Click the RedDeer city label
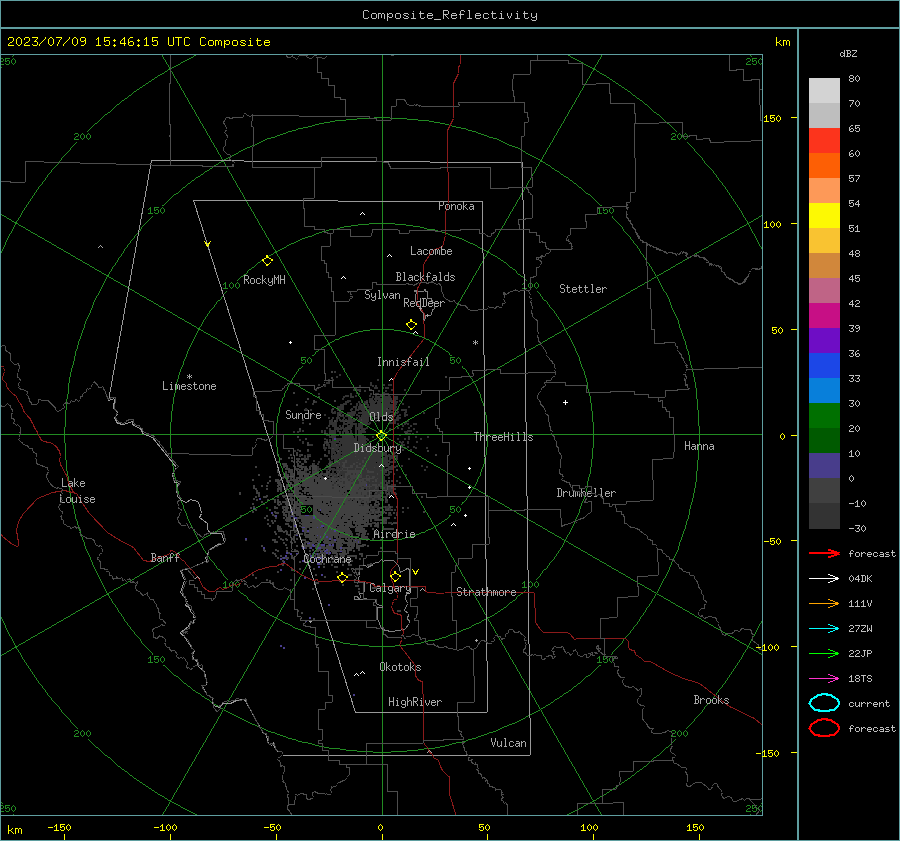This screenshot has height=841, width=900. coord(424,303)
